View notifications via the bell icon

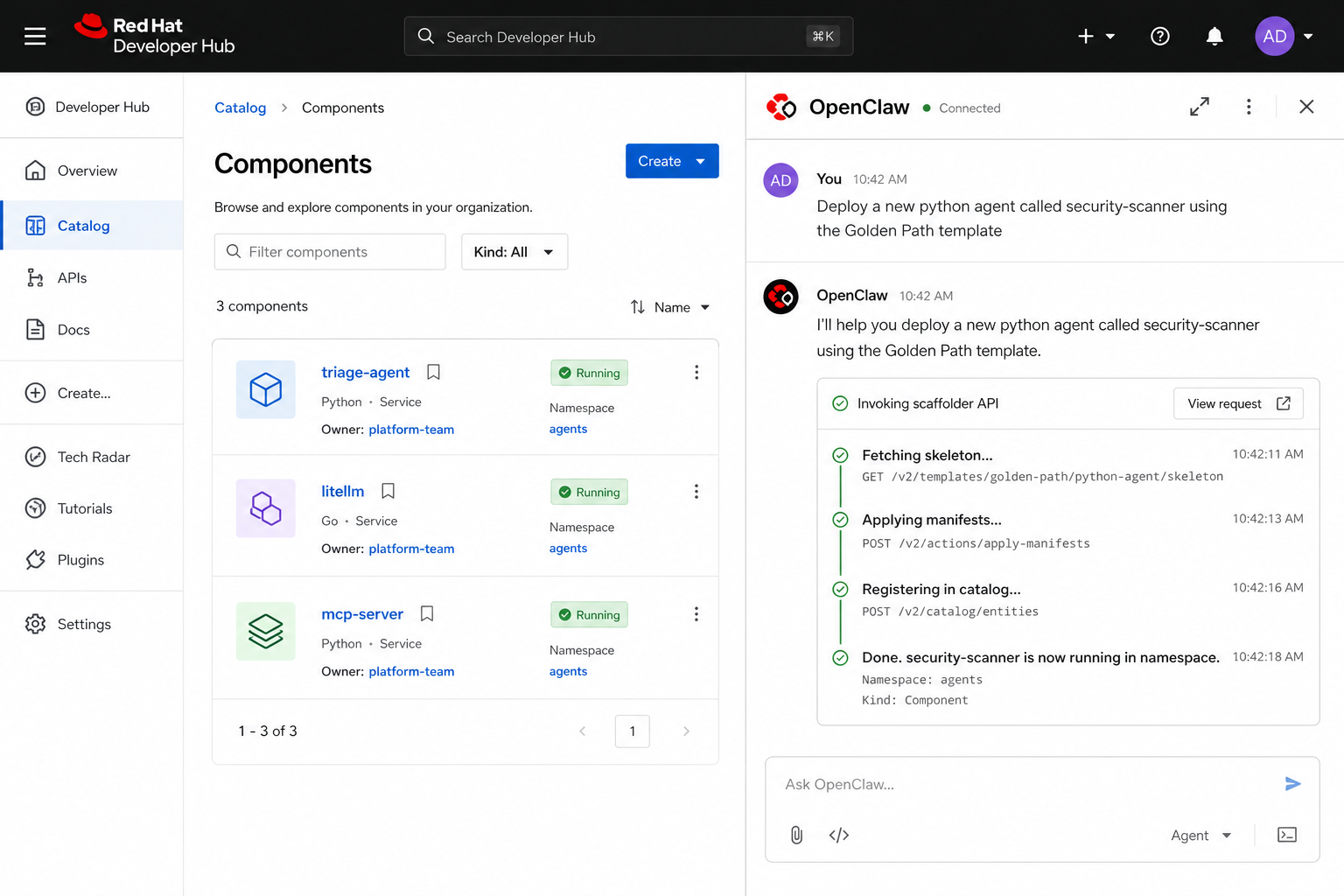(x=1214, y=36)
